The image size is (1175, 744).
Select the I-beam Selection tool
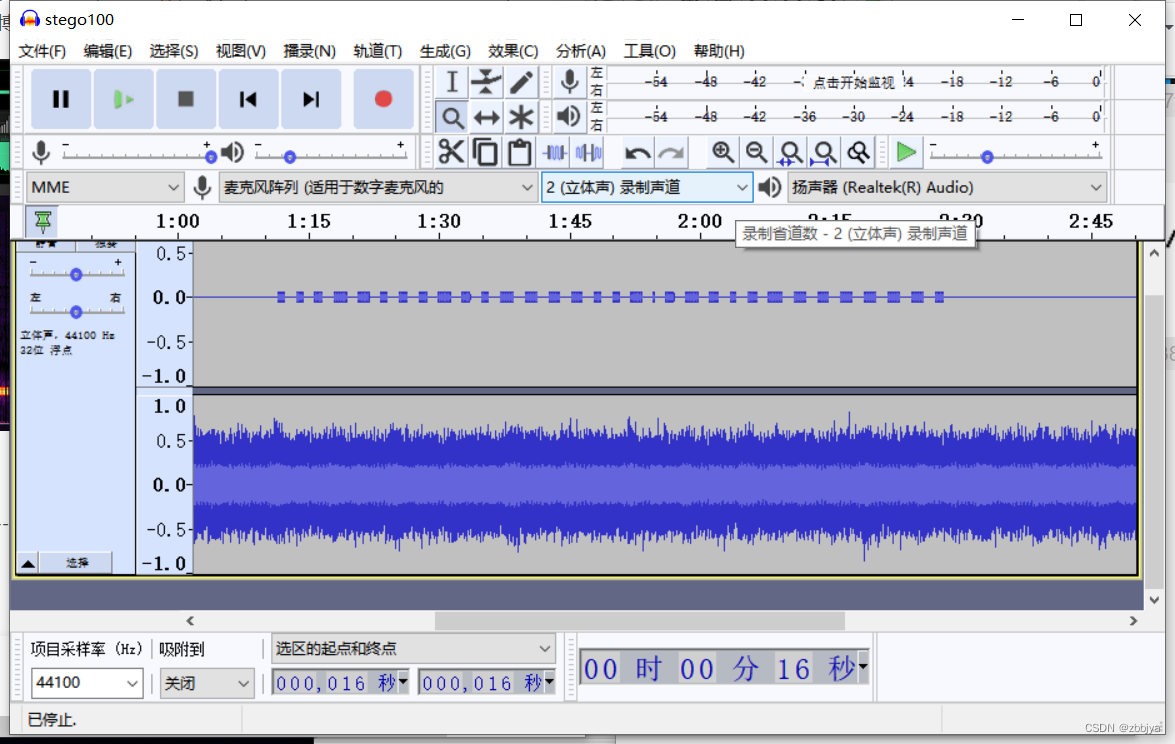(452, 82)
